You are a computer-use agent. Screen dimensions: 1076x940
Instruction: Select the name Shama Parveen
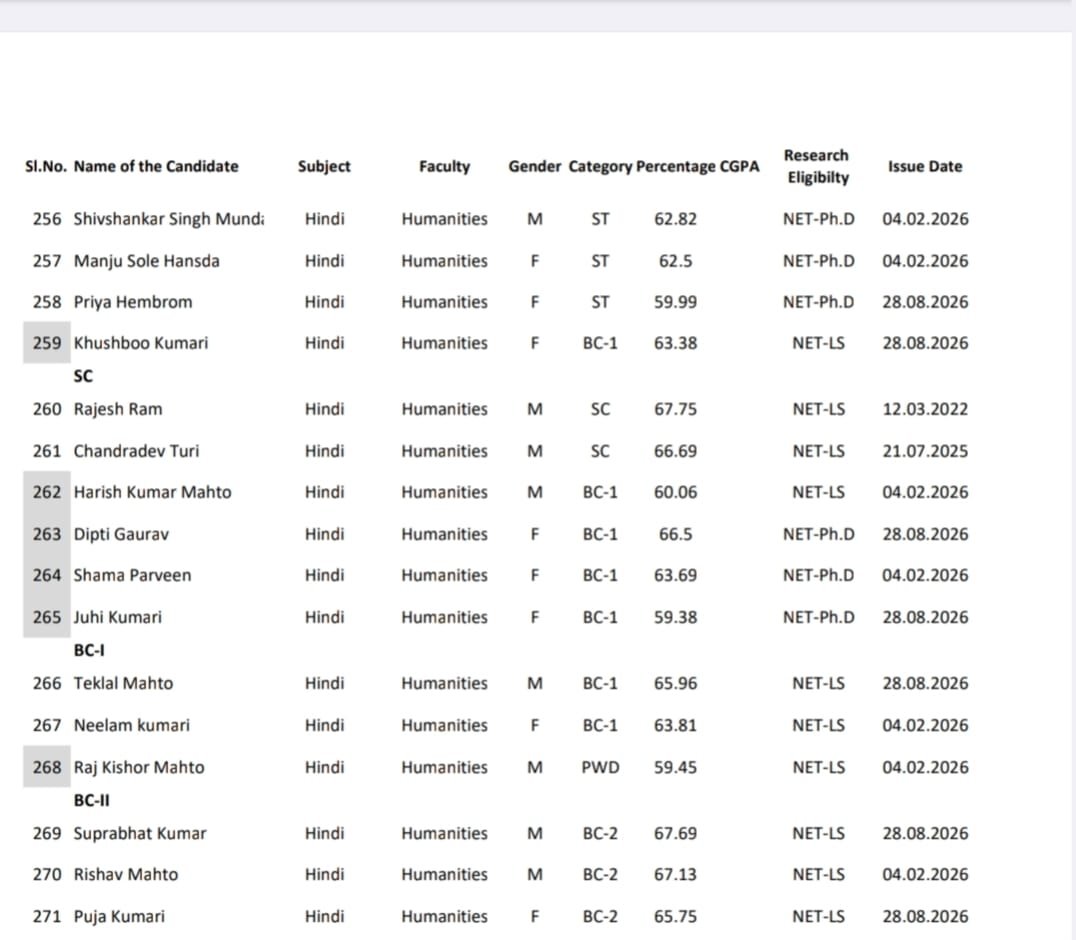pos(132,575)
